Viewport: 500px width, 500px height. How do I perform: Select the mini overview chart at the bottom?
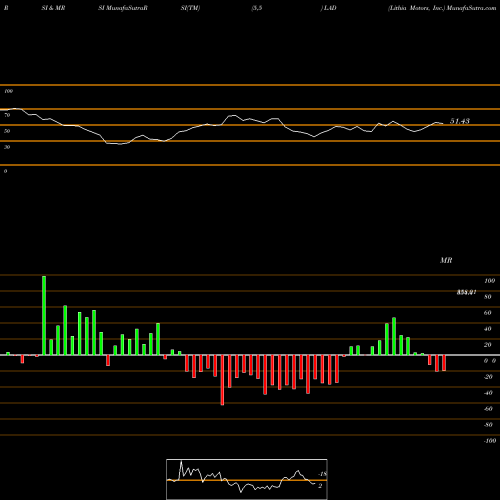pyautogui.click(x=247, y=479)
